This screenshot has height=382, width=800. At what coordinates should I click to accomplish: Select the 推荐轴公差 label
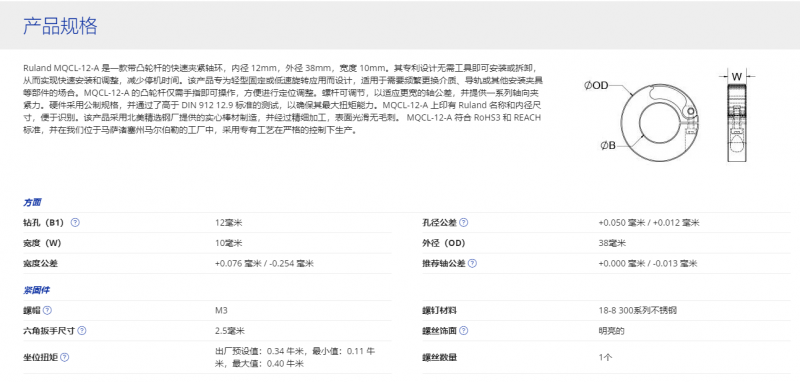pos(444,264)
